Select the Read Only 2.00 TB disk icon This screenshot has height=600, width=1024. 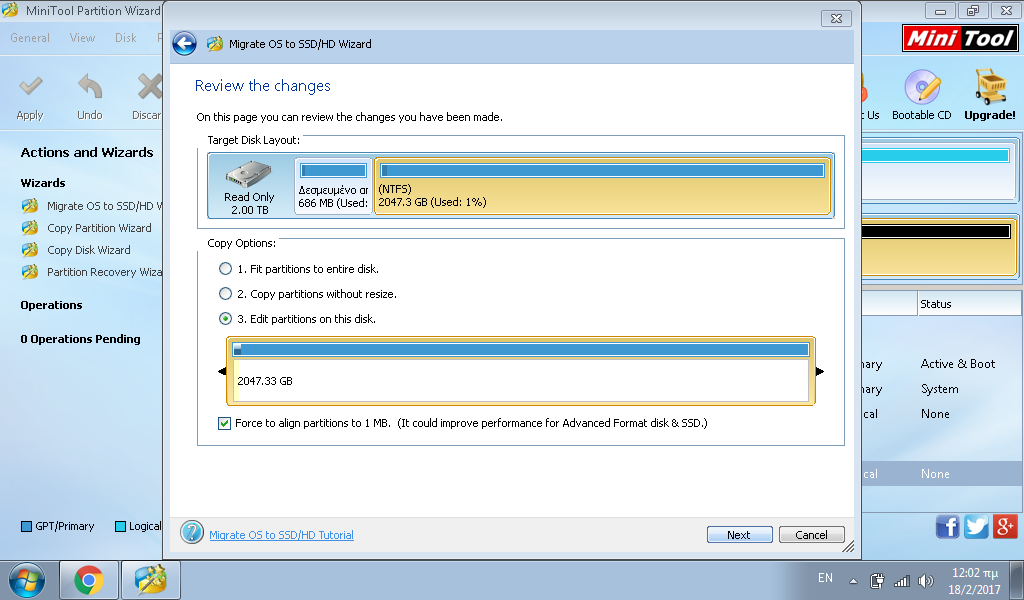point(248,174)
